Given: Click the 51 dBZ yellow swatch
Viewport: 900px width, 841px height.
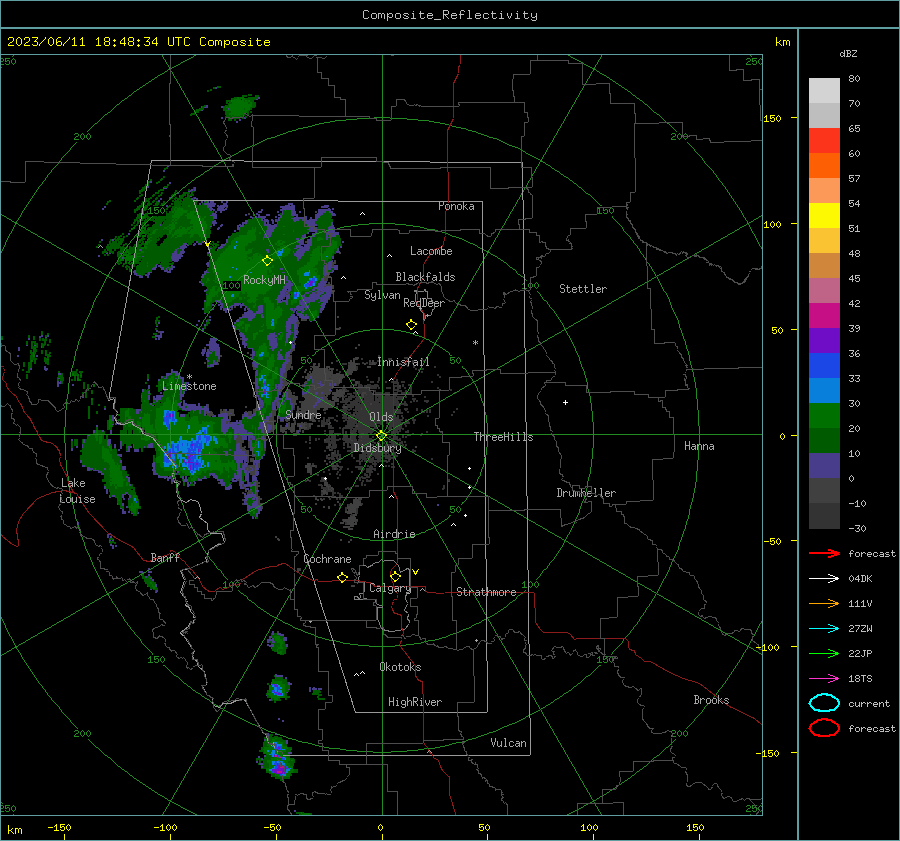Looking at the screenshot, I should point(824,215).
